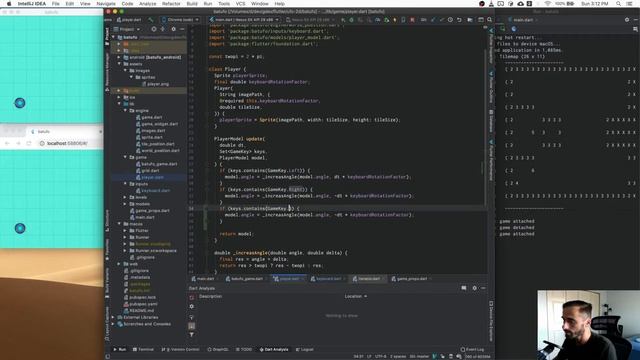Select game_widget.dart in the project tree
Image resolution: width=640 pixels, height=360 pixels.
pos(156,124)
